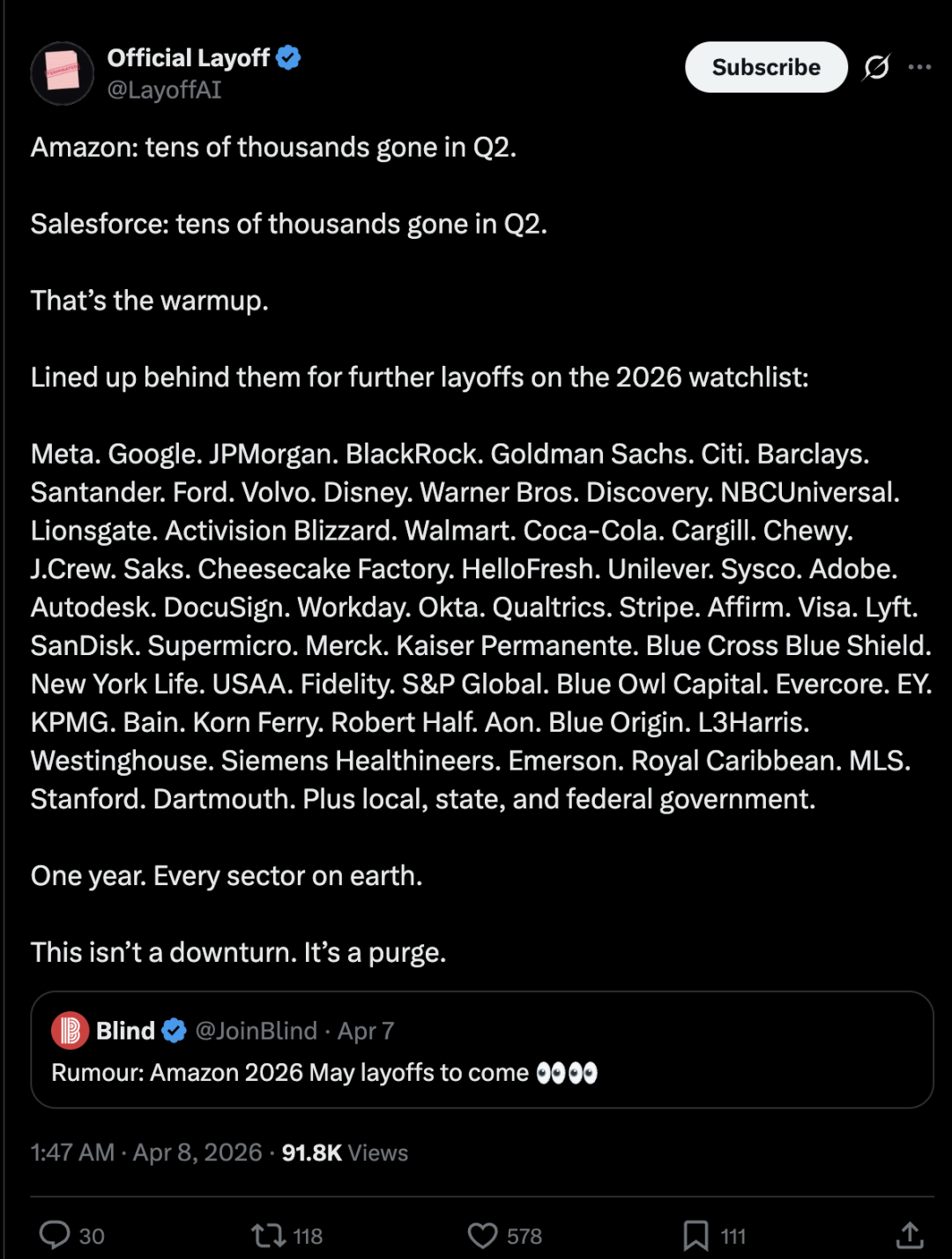Open the @LayoffAI handle link
This screenshot has height=1259, width=952.
pyautogui.click(x=164, y=90)
